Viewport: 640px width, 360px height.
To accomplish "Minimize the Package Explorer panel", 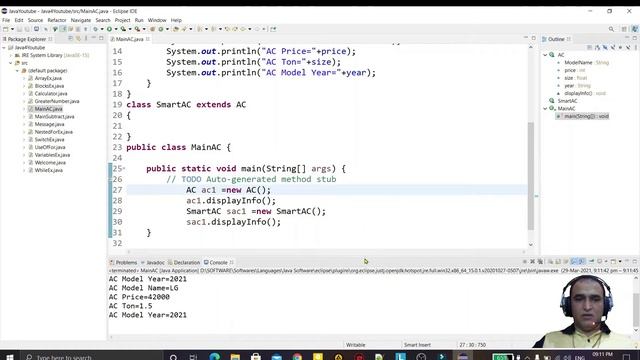I will 93,38.
